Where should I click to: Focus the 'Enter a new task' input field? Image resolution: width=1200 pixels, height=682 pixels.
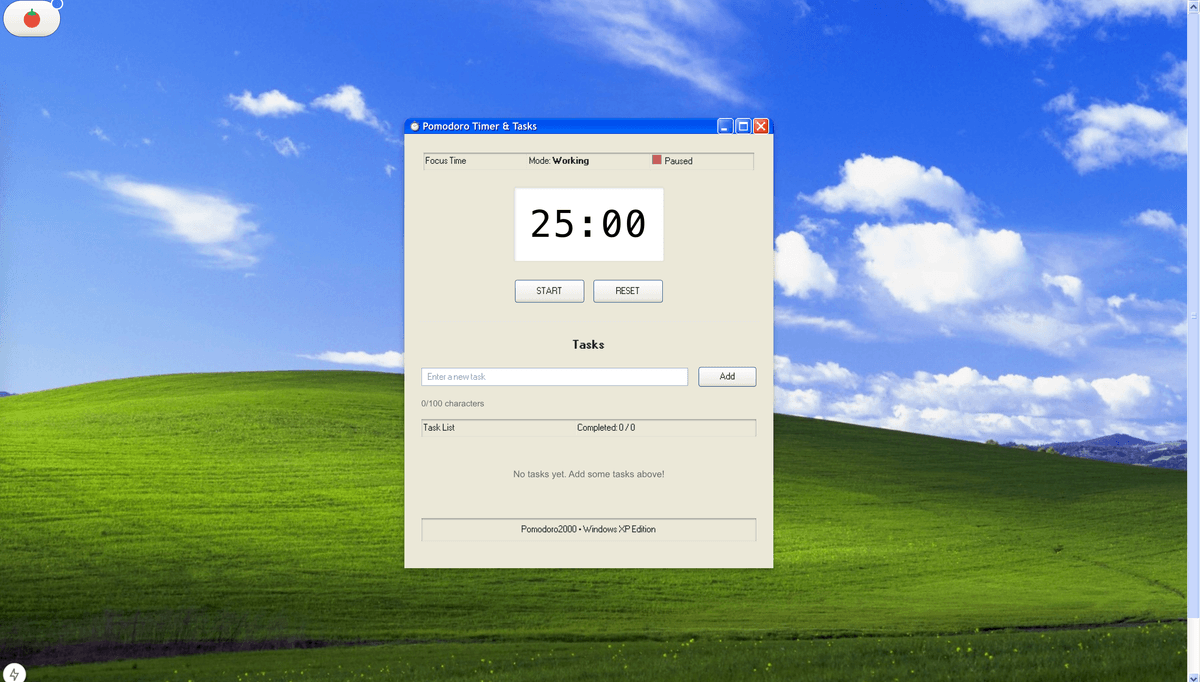tap(555, 377)
